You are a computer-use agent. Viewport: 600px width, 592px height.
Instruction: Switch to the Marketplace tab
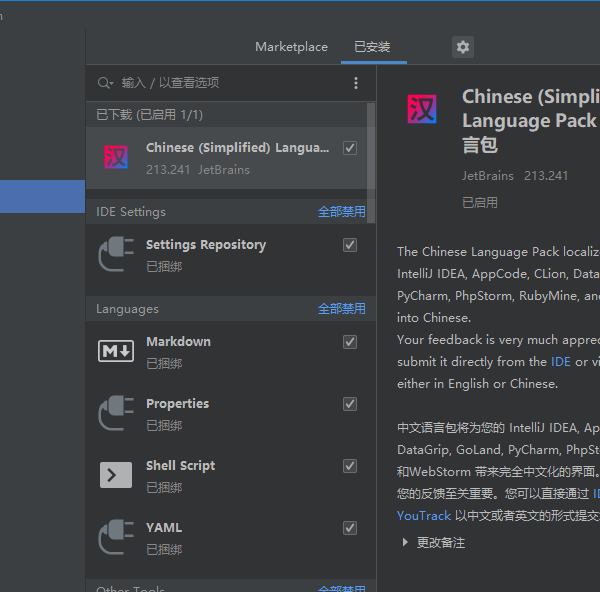[291, 47]
